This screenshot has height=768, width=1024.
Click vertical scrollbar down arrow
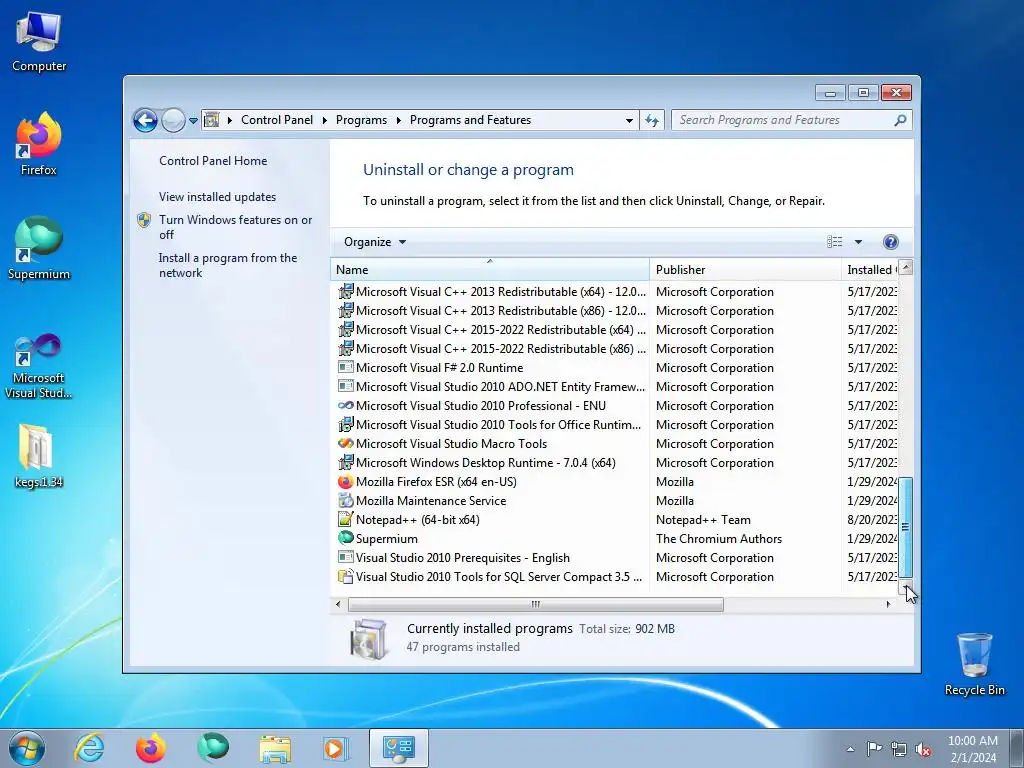point(906,587)
